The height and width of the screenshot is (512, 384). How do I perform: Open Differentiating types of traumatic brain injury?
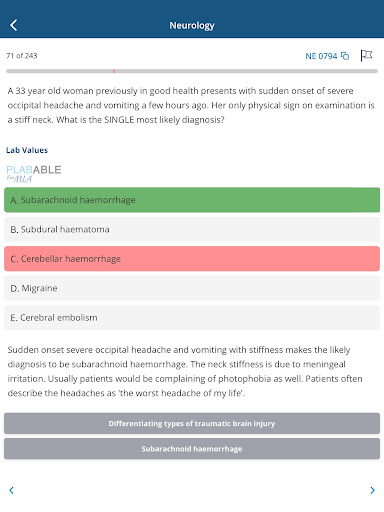[x=192, y=423]
